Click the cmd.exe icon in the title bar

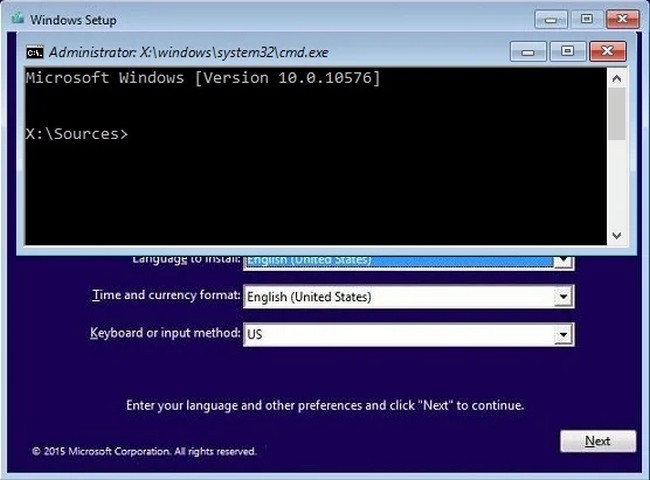(33, 52)
